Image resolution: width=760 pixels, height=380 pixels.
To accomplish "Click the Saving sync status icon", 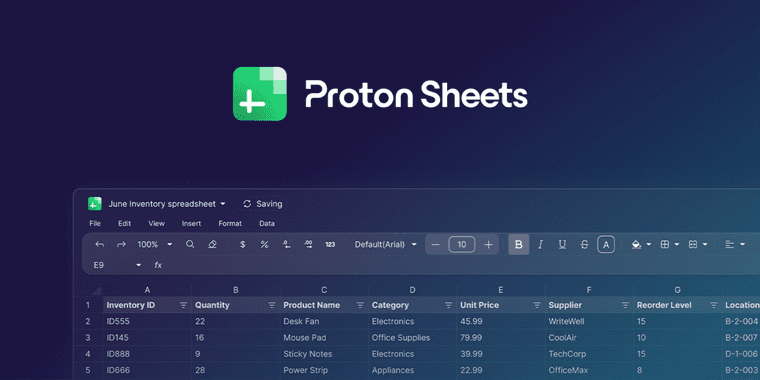I will coord(247,204).
